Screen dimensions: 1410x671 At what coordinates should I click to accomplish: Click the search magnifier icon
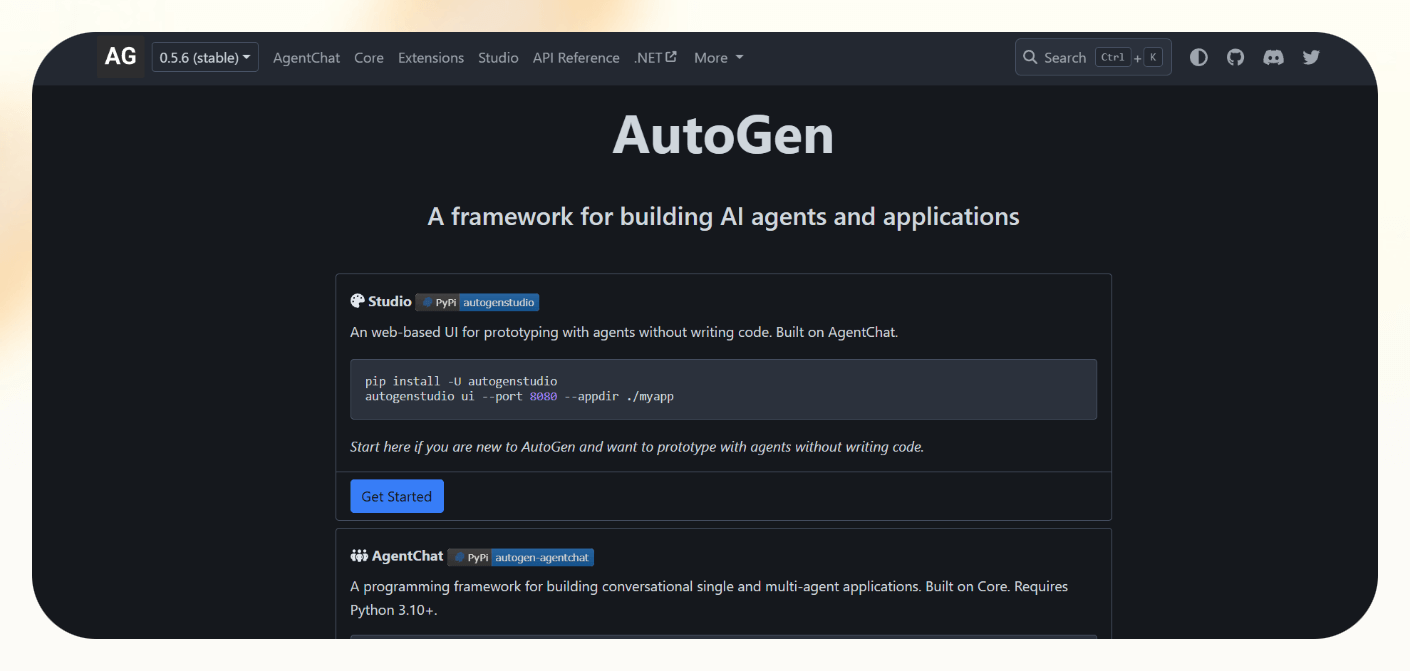[1030, 57]
